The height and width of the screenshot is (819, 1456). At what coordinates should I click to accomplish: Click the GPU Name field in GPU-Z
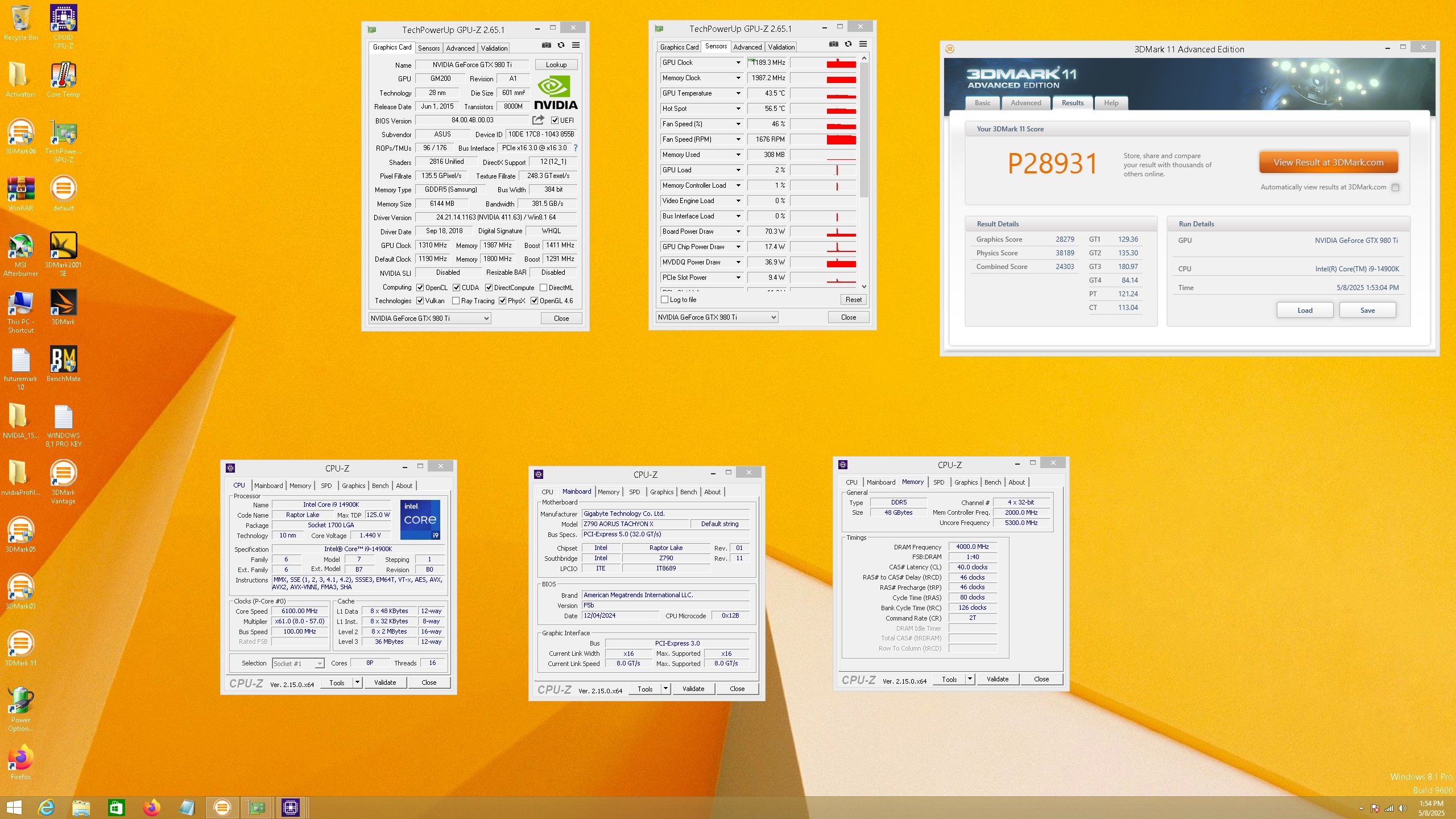[x=472, y=65]
